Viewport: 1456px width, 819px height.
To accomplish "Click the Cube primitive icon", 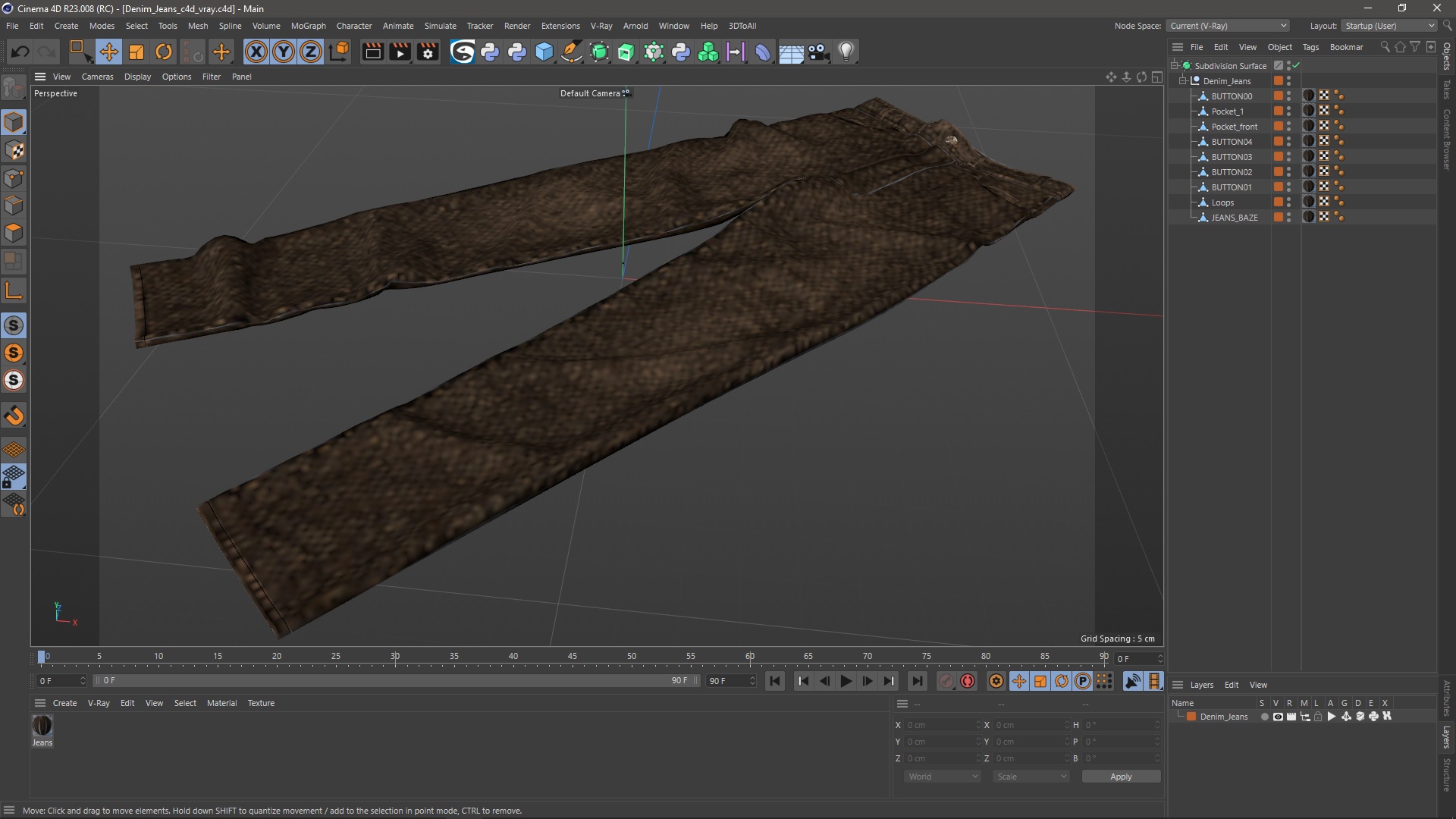I will (x=544, y=52).
